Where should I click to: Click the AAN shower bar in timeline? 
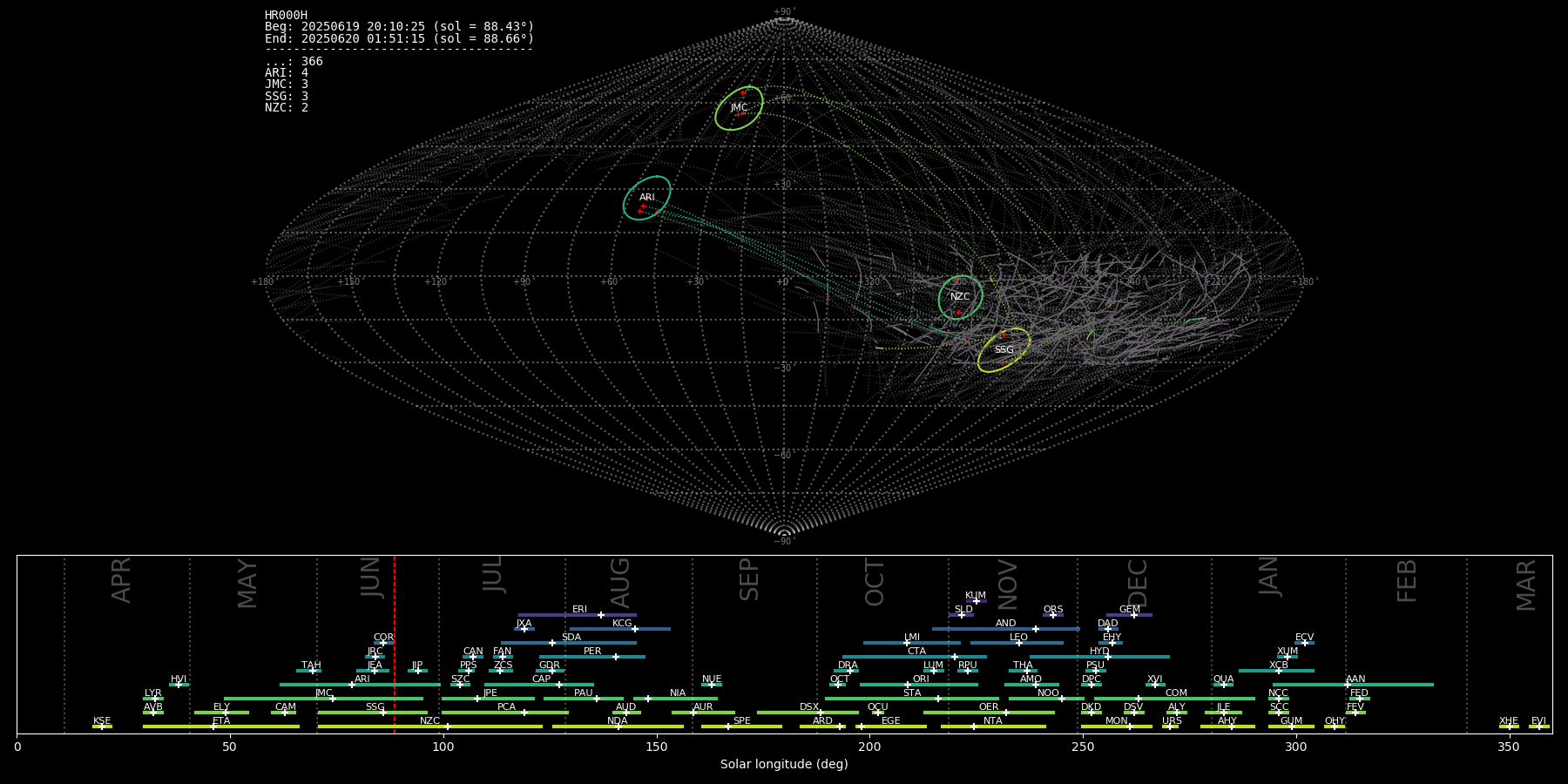(1351, 685)
